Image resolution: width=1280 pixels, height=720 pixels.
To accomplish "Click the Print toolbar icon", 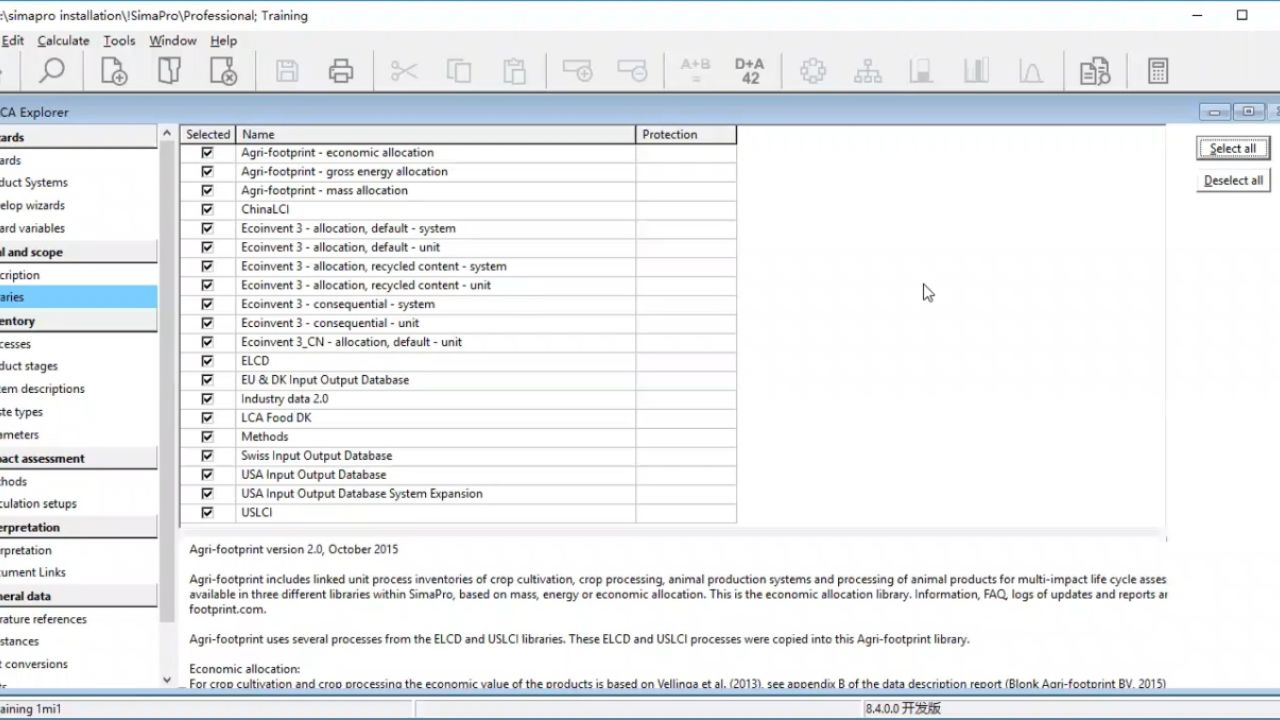I will click(341, 71).
